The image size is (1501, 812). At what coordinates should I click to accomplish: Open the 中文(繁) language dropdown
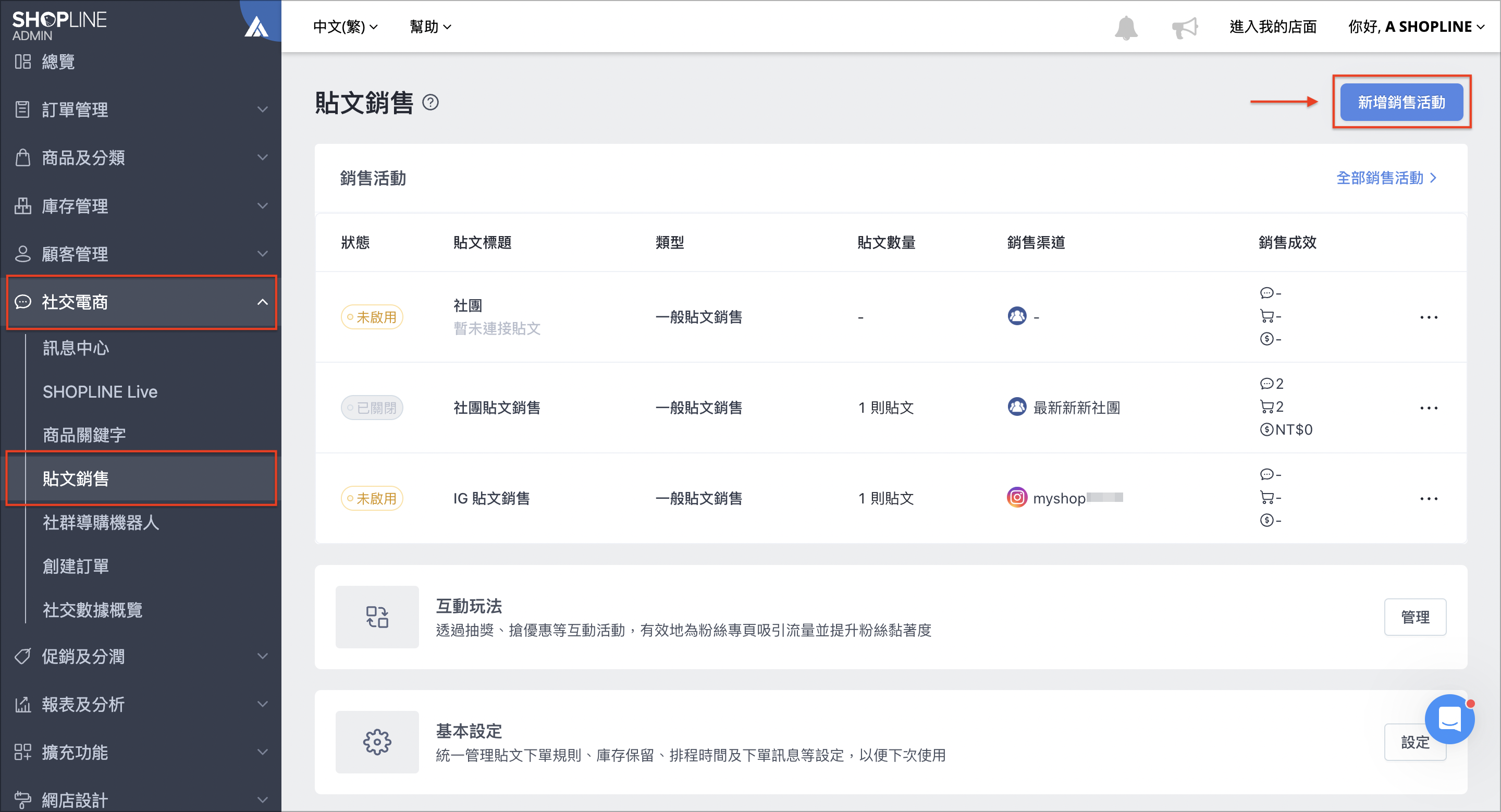pos(346,27)
